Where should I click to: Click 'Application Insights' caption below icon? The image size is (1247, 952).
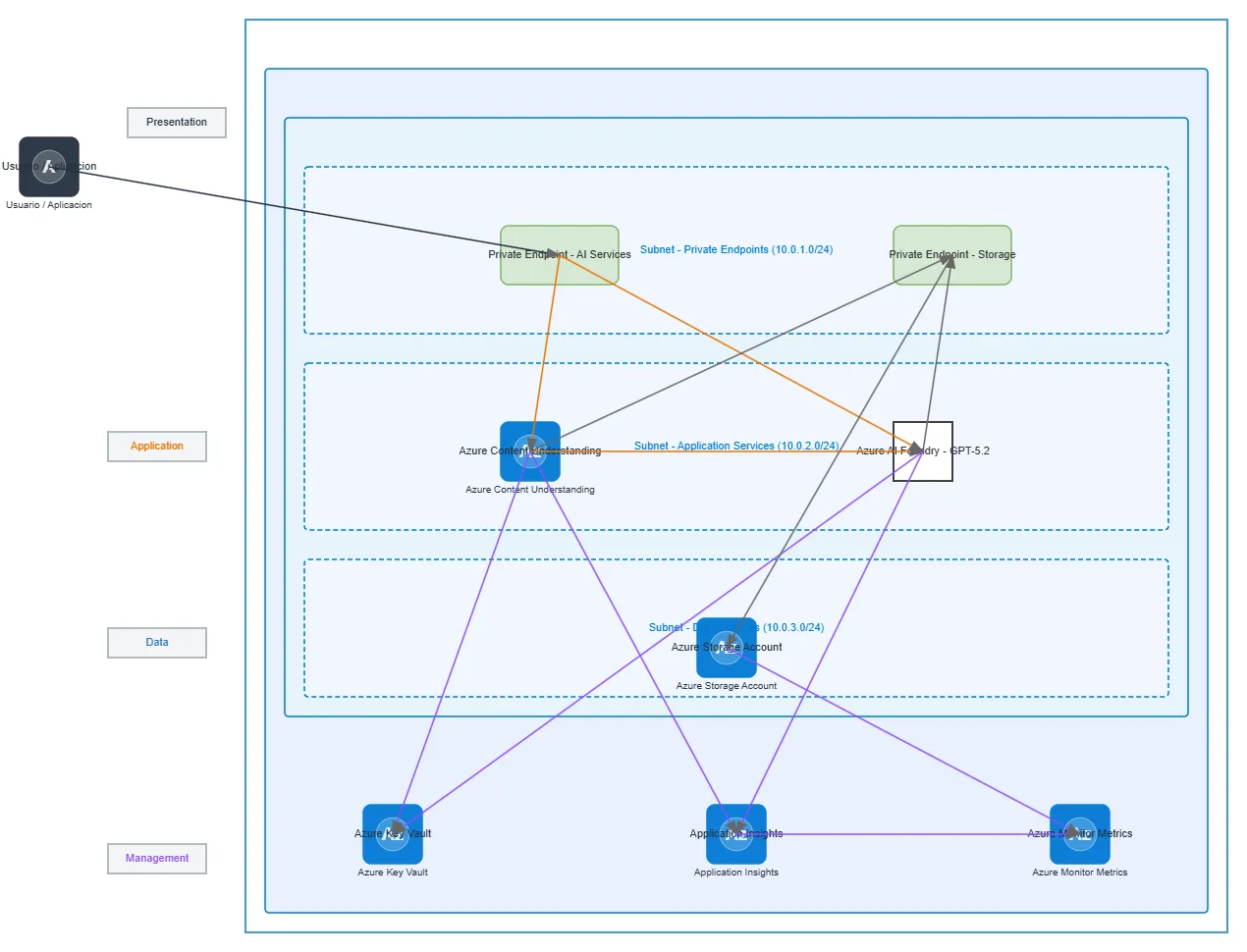click(x=736, y=873)
